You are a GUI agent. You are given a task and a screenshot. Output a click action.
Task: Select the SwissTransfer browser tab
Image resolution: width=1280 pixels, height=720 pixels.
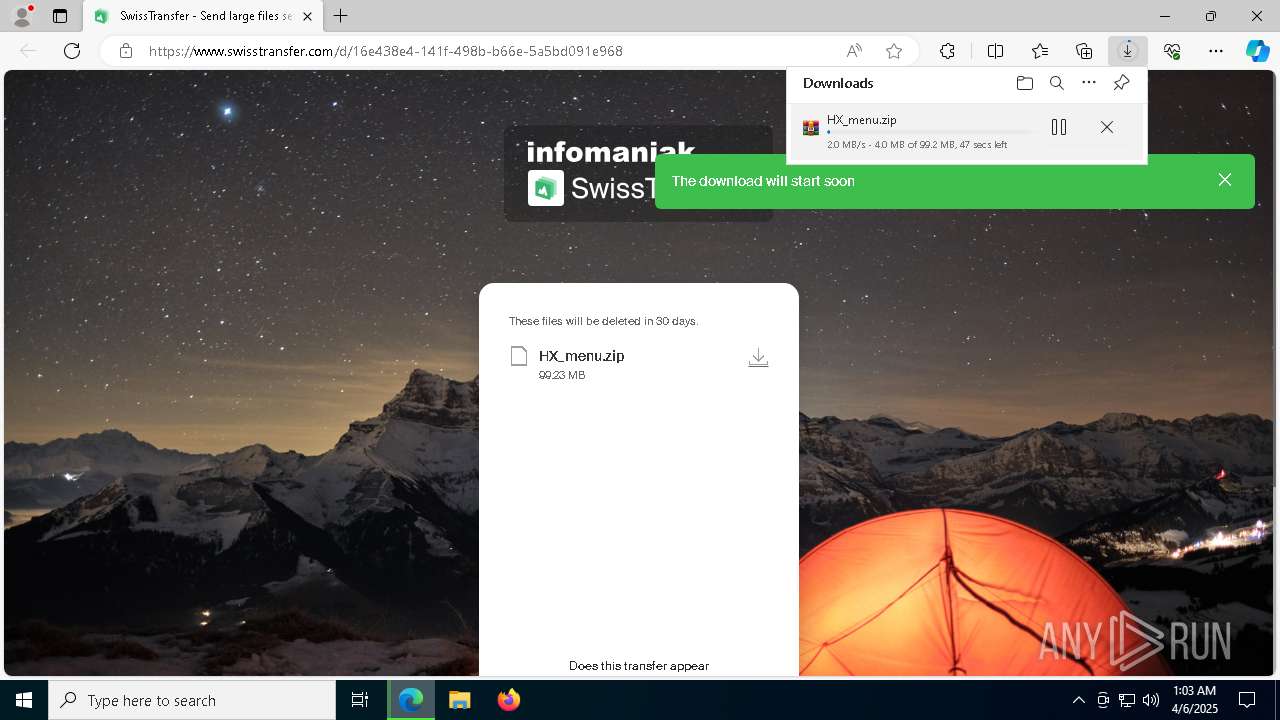pos(203,16)
